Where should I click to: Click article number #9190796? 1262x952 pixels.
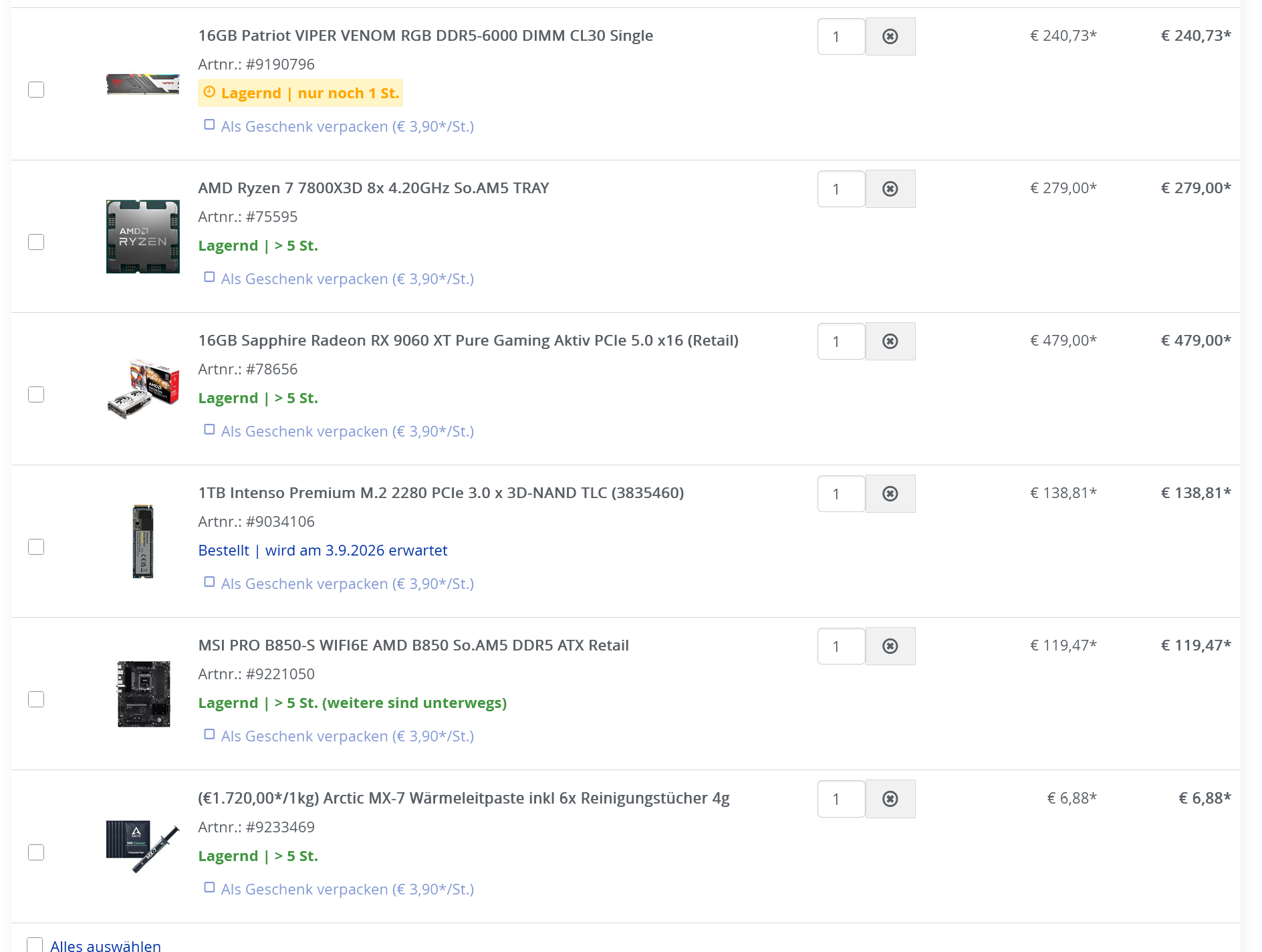280,64
